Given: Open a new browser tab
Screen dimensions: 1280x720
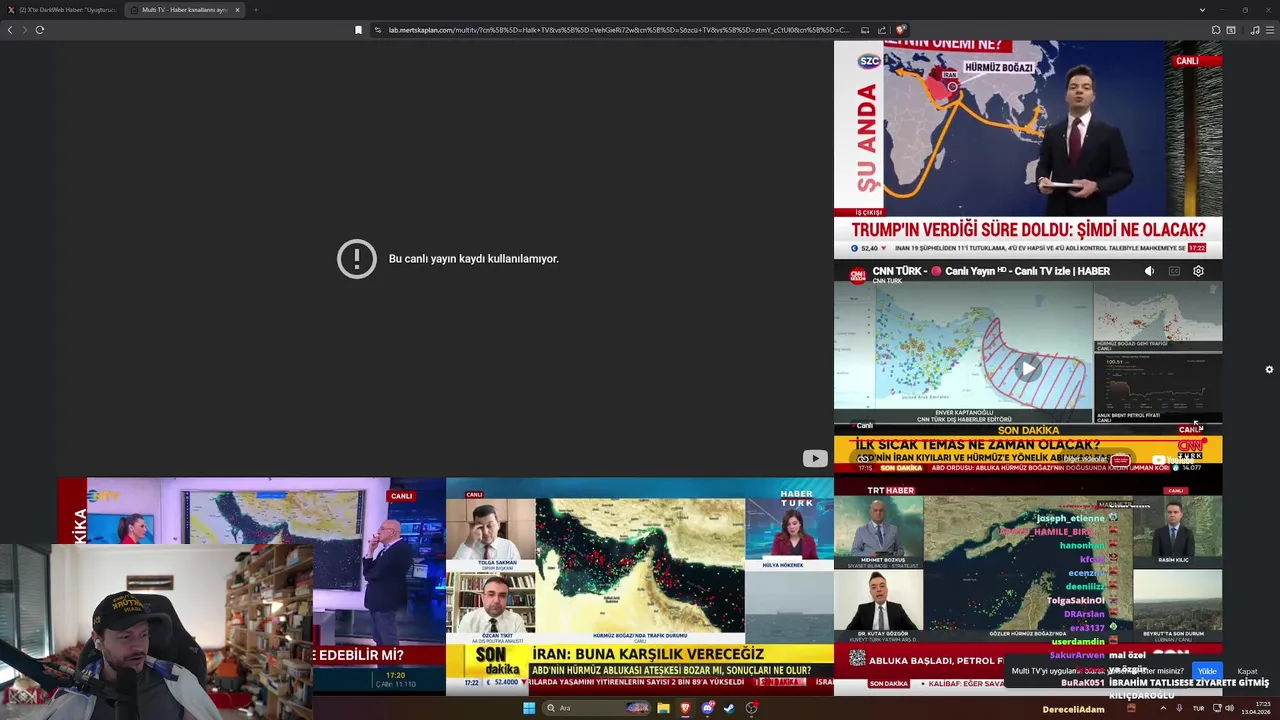Looking at the screenshot, I should click(x=255, y=10).
